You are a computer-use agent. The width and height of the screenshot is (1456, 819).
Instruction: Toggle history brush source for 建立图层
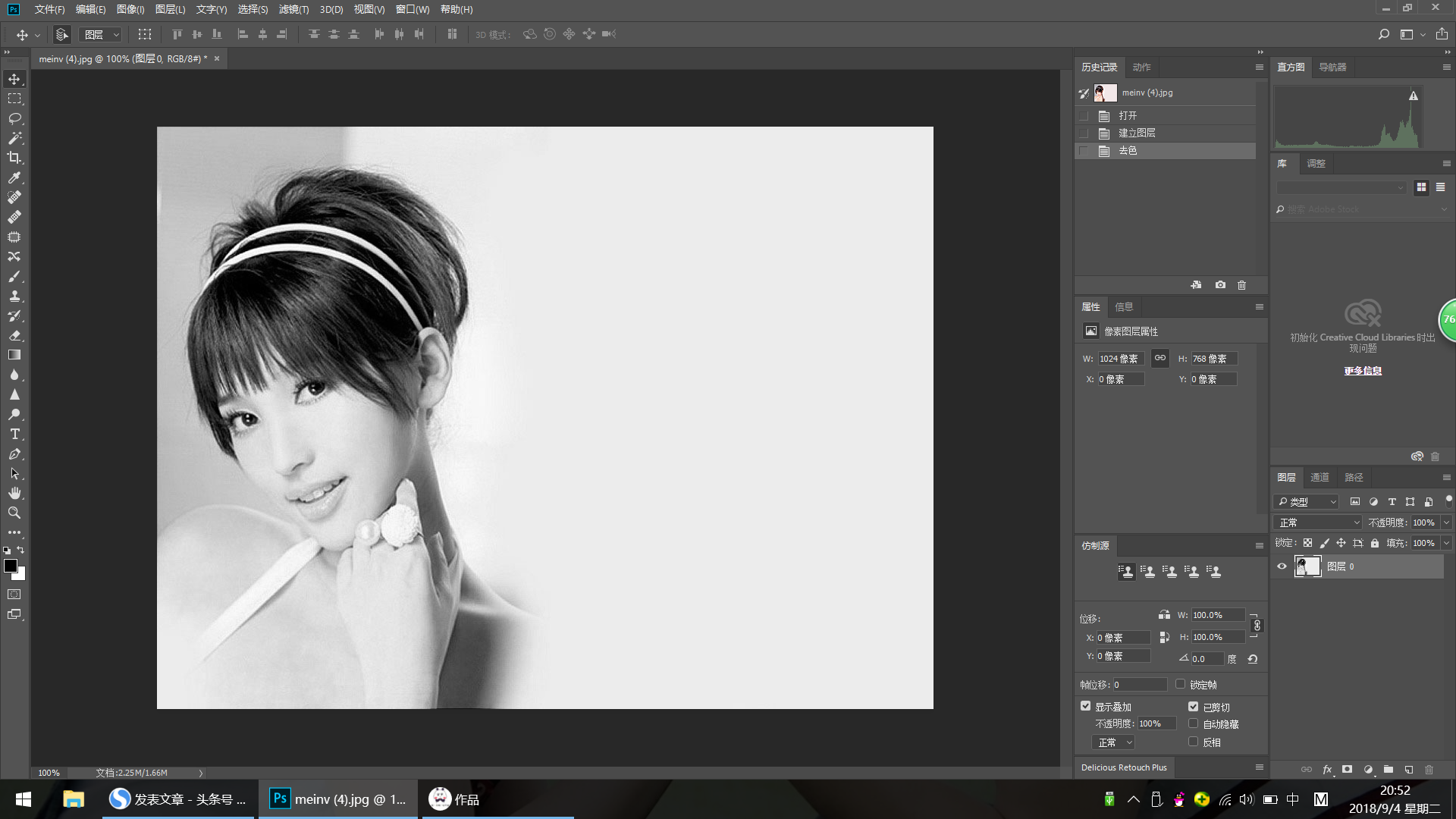point(1084,133)
